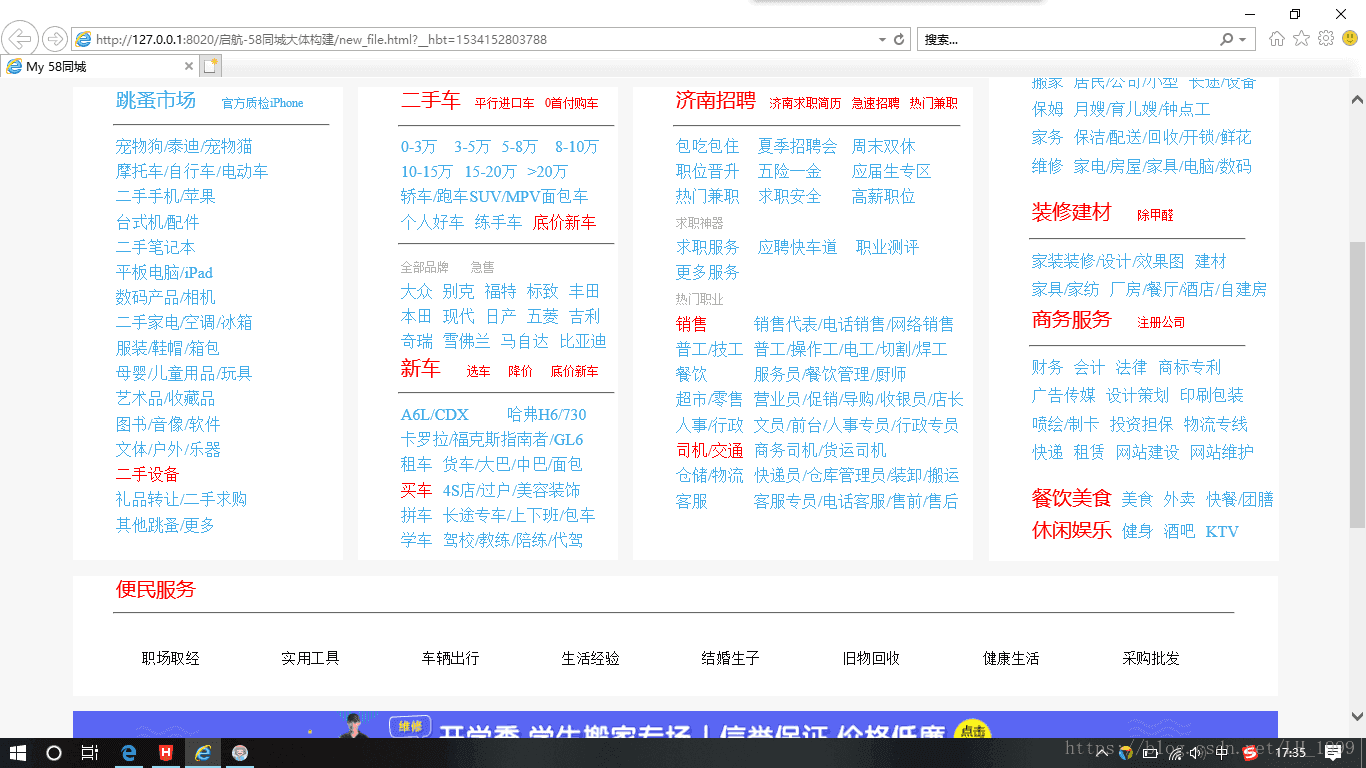Image resolution: width=1366 pixels, height=768 pixels.
Task: Select the 职场取经 item under 便民服务
Action: coord(171,658)
